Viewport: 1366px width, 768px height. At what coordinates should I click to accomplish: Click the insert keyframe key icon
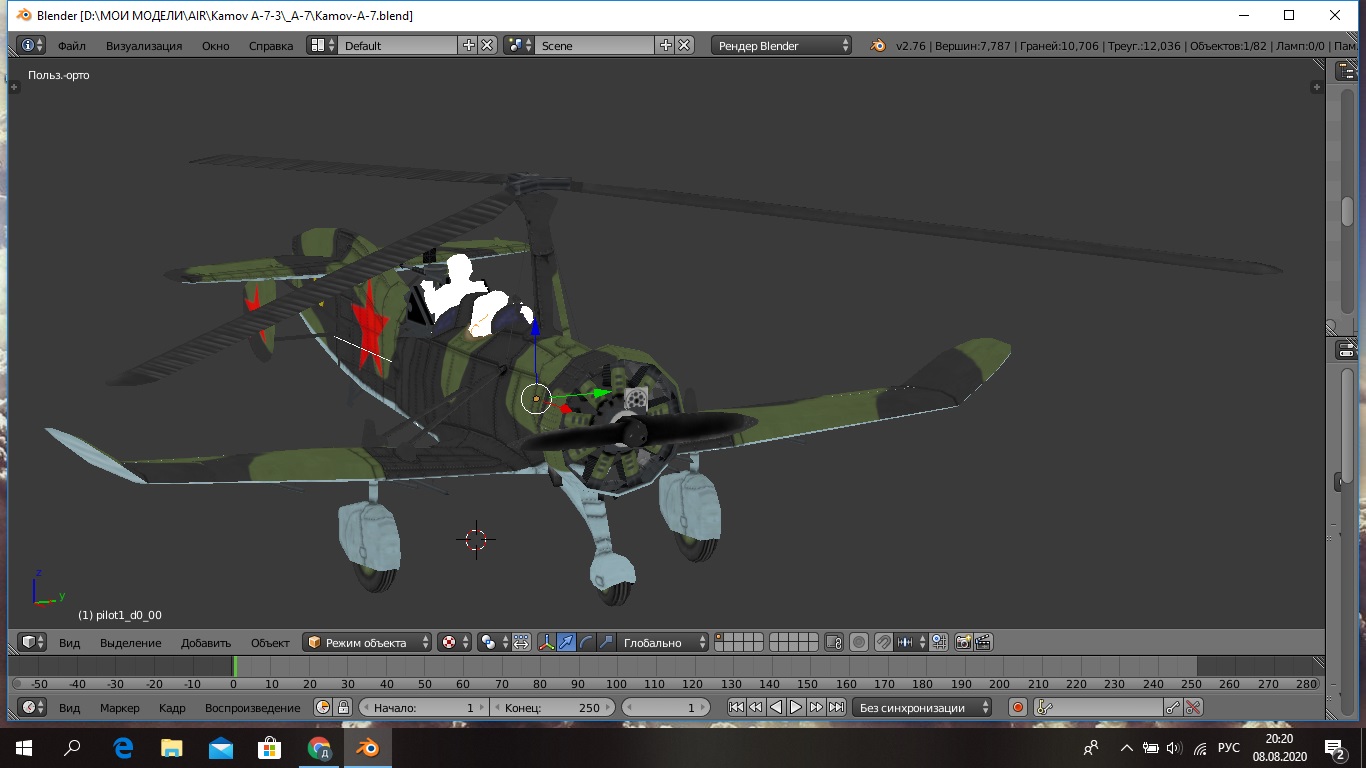coord(1174,707)
